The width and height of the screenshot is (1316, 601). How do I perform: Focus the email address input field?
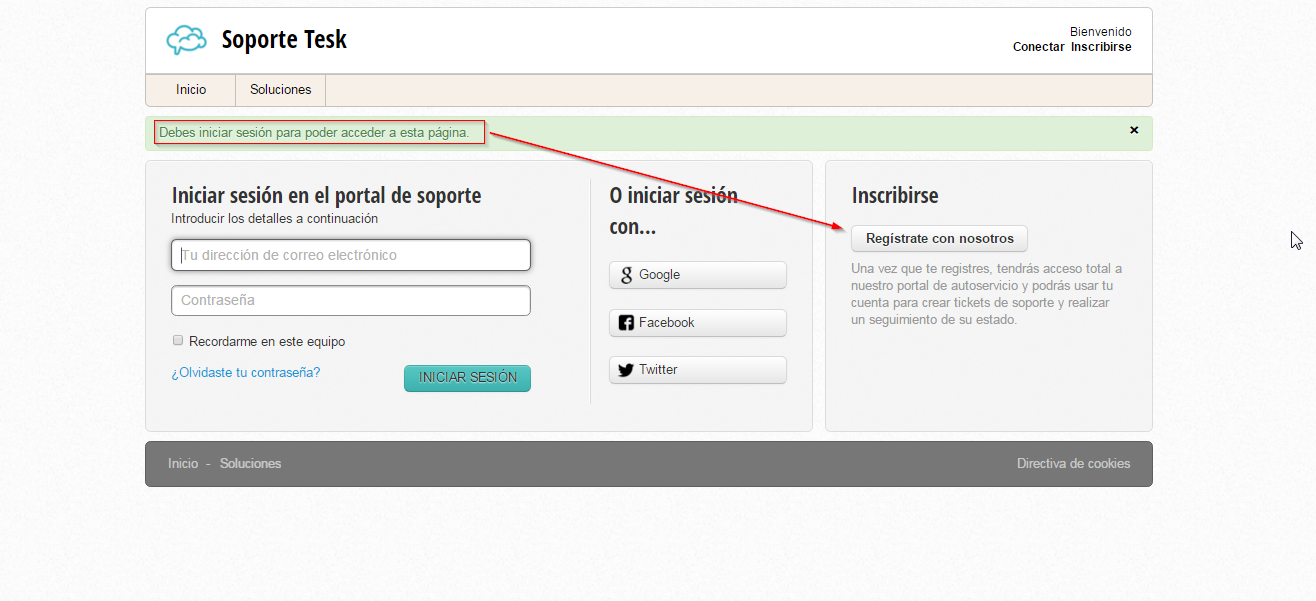coord(351,255)
